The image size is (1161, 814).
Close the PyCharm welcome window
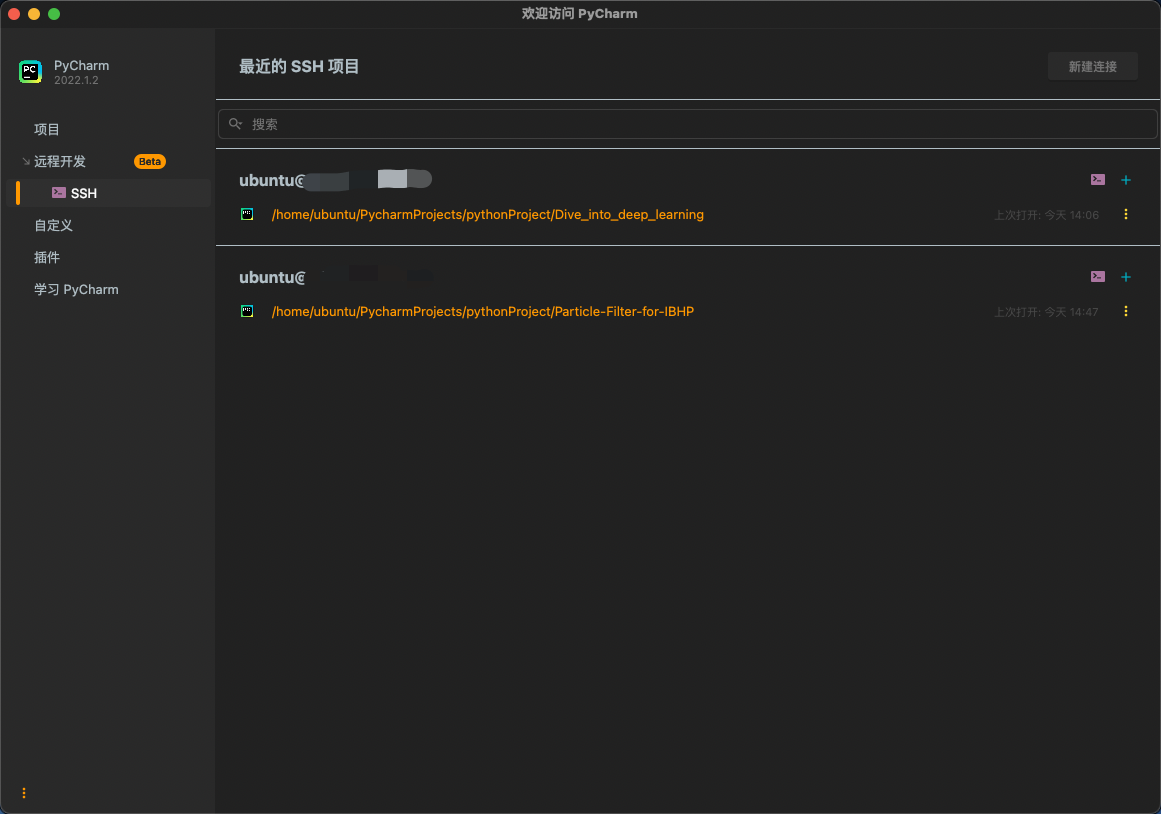point(13,13)
